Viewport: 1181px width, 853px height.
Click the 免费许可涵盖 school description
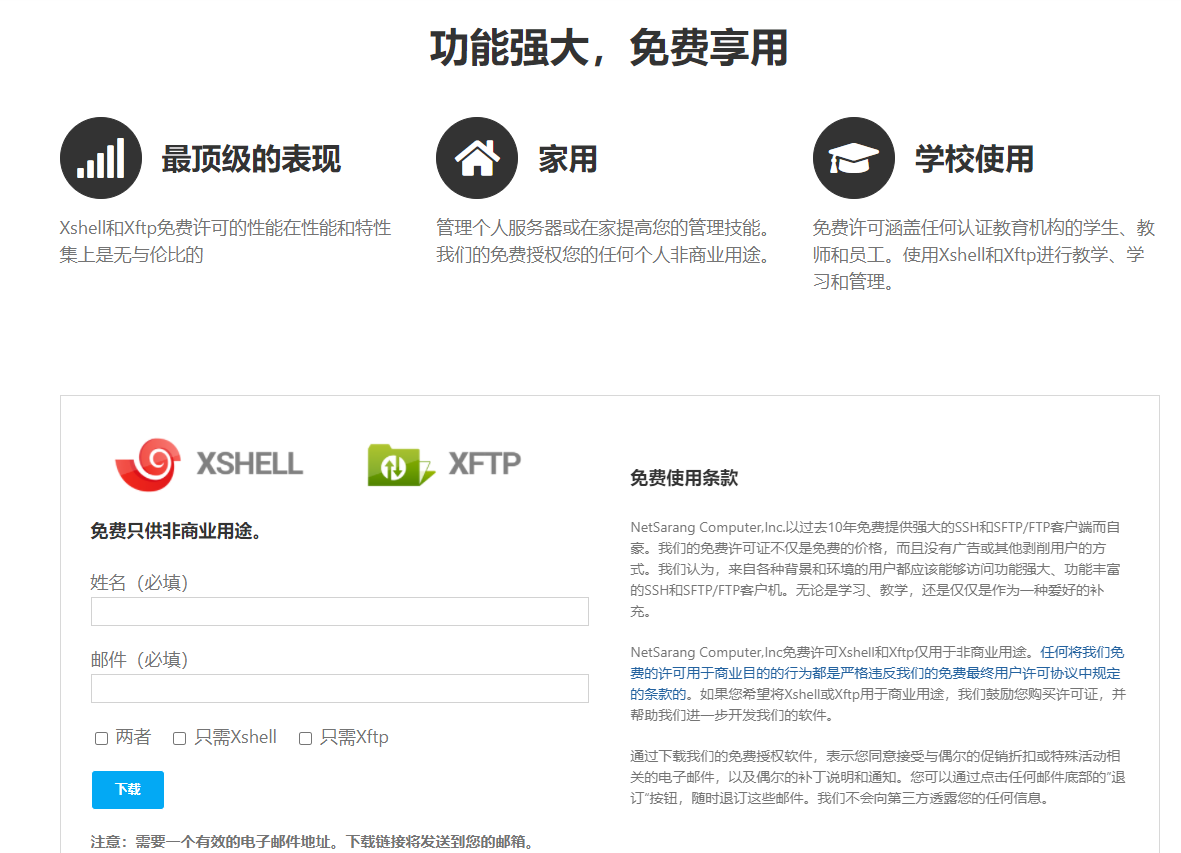[x=984, y=254]
